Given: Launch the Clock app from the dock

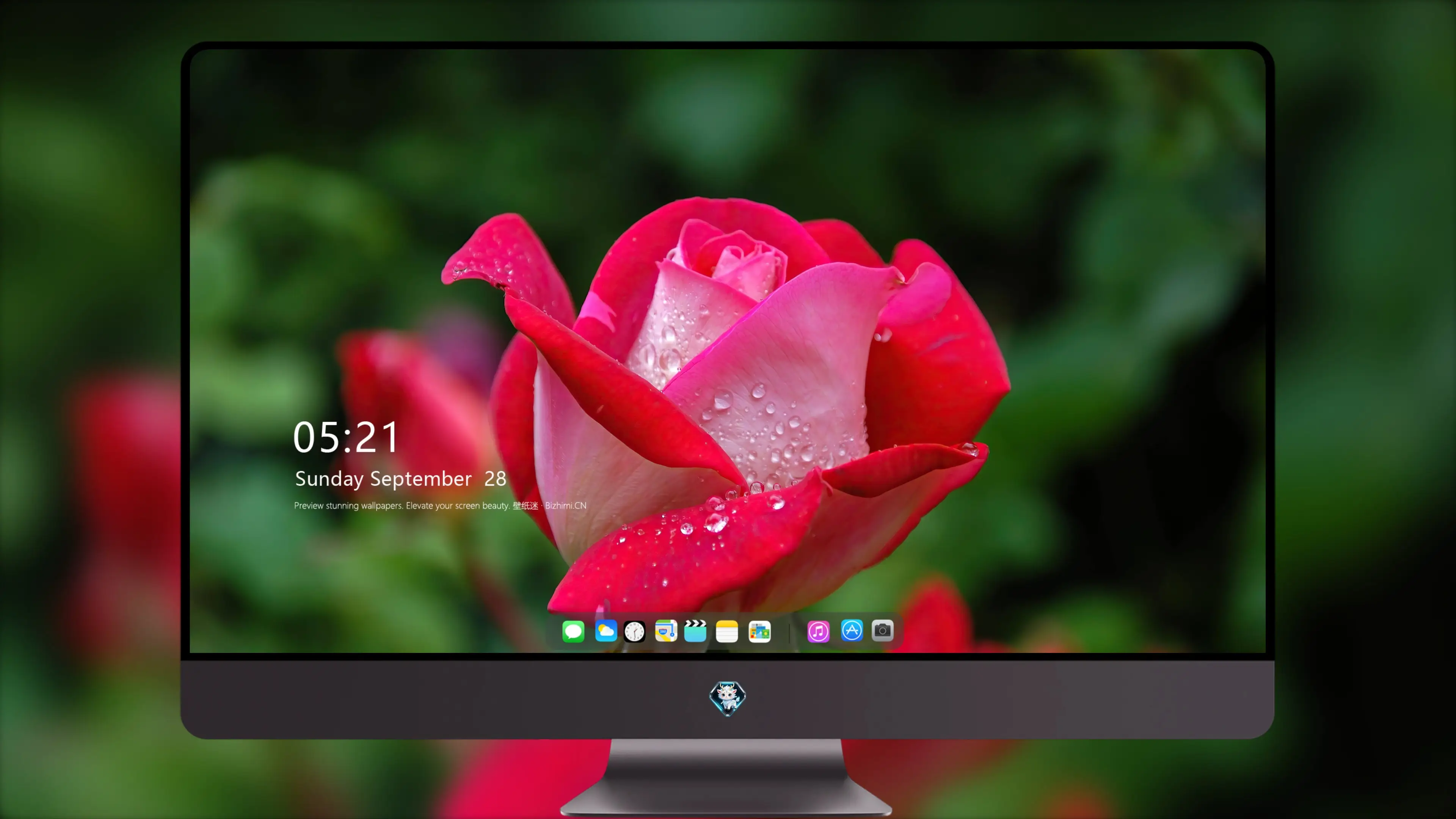Looking at the screenshot, I should (634, 631).
